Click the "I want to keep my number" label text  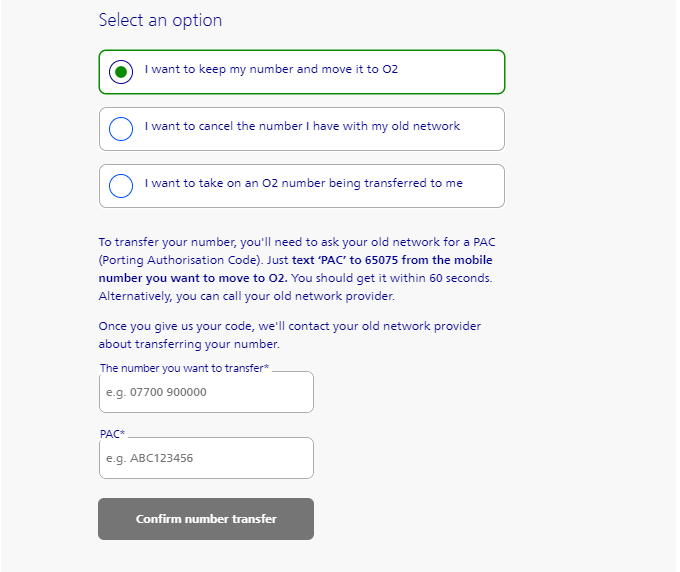[x=272, y=70]
